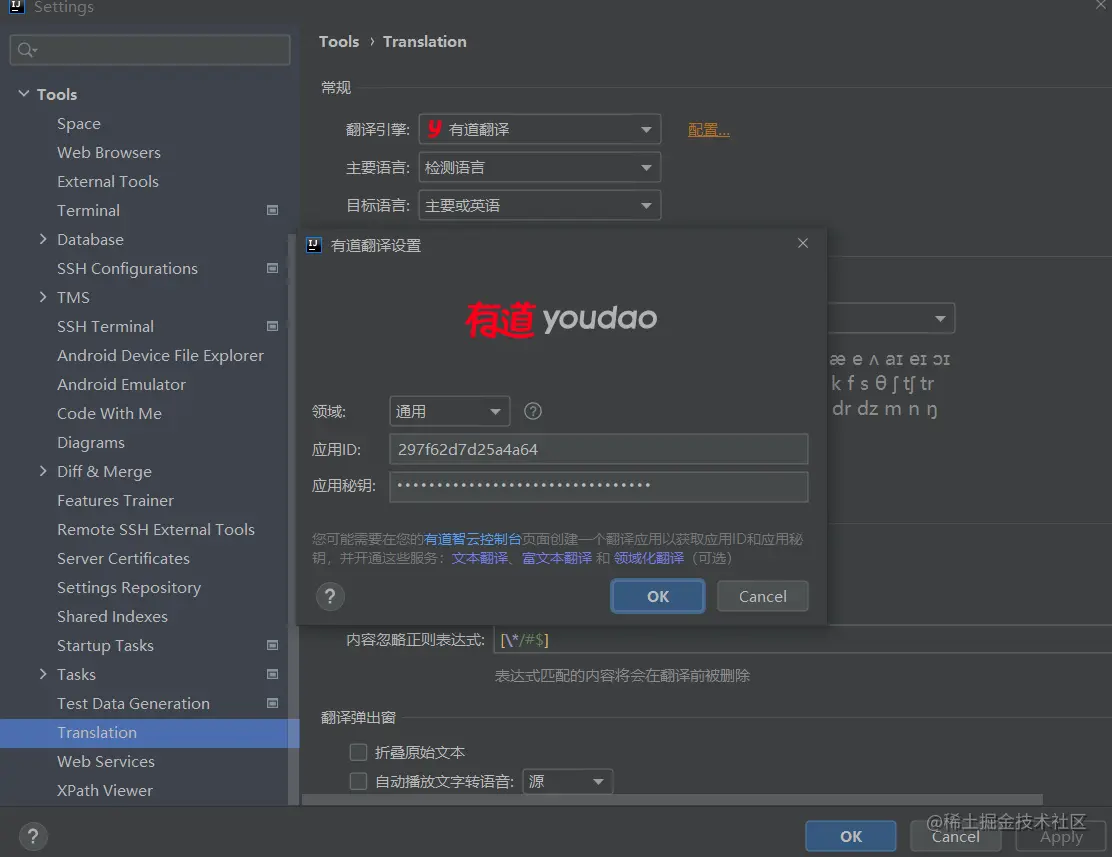Collapse the Tools tree section

(x=23, y=94)
